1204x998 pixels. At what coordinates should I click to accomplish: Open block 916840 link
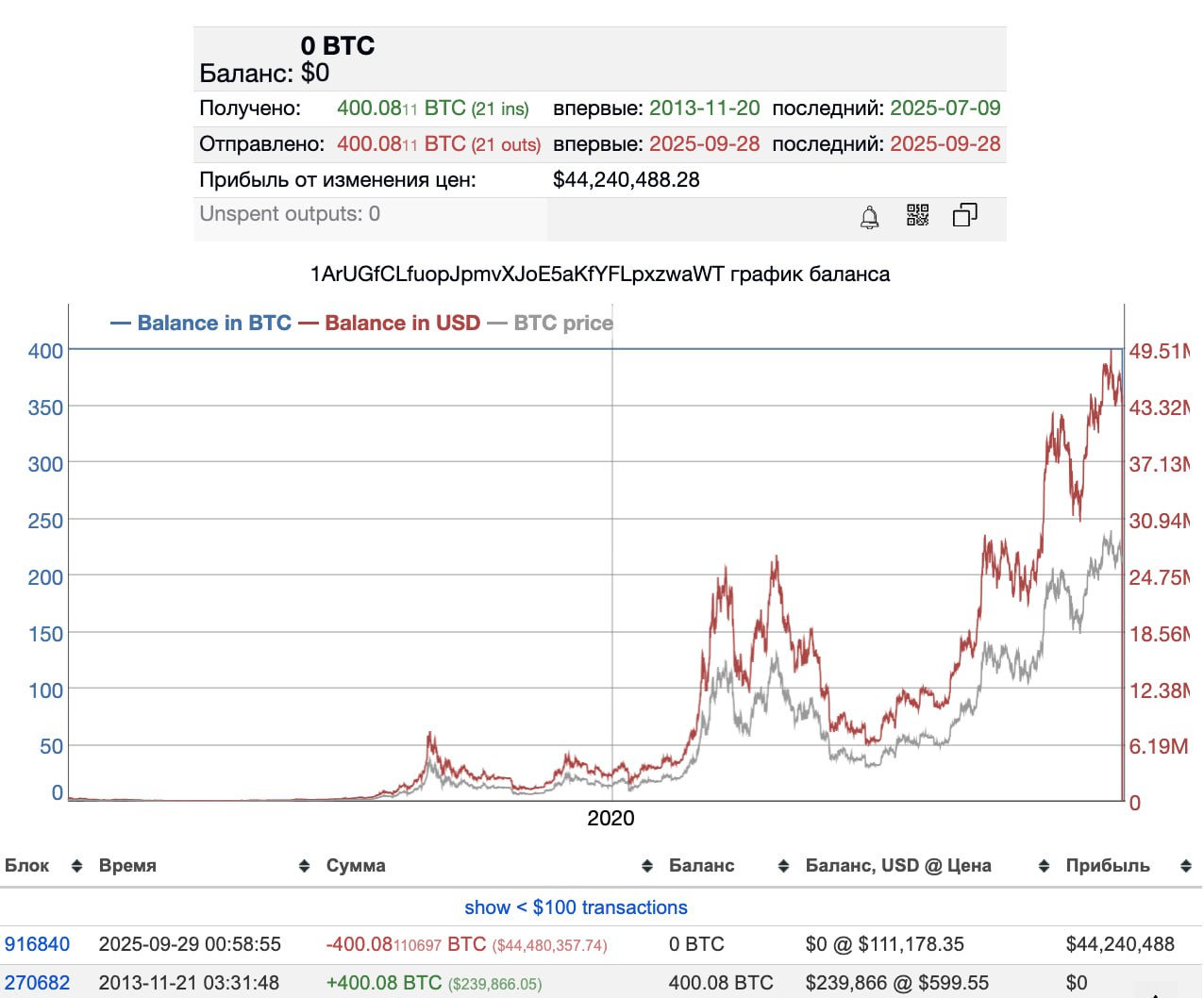[37, 944]
